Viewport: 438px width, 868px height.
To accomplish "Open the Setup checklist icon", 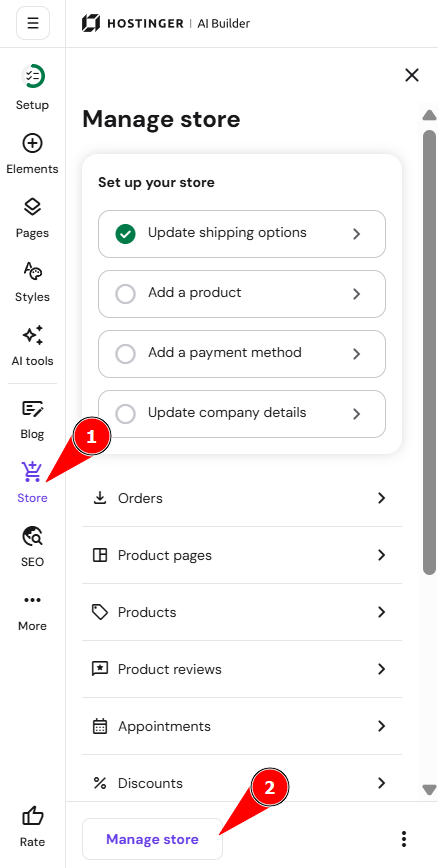I will click(33, 76).
